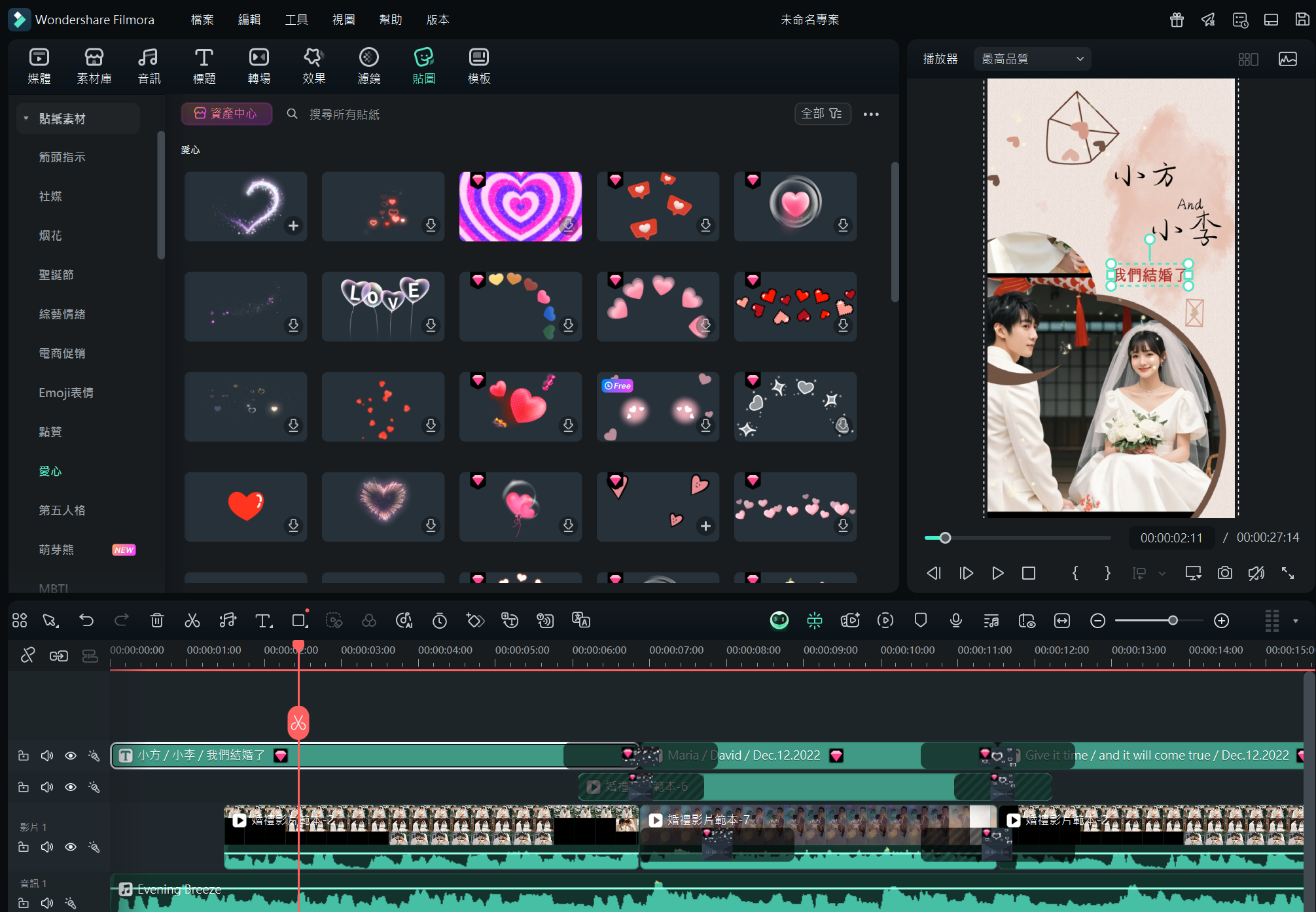Click the undo arrow in timeline toolbar
This screenshot has width=1316, height=912.
point(86,620)
